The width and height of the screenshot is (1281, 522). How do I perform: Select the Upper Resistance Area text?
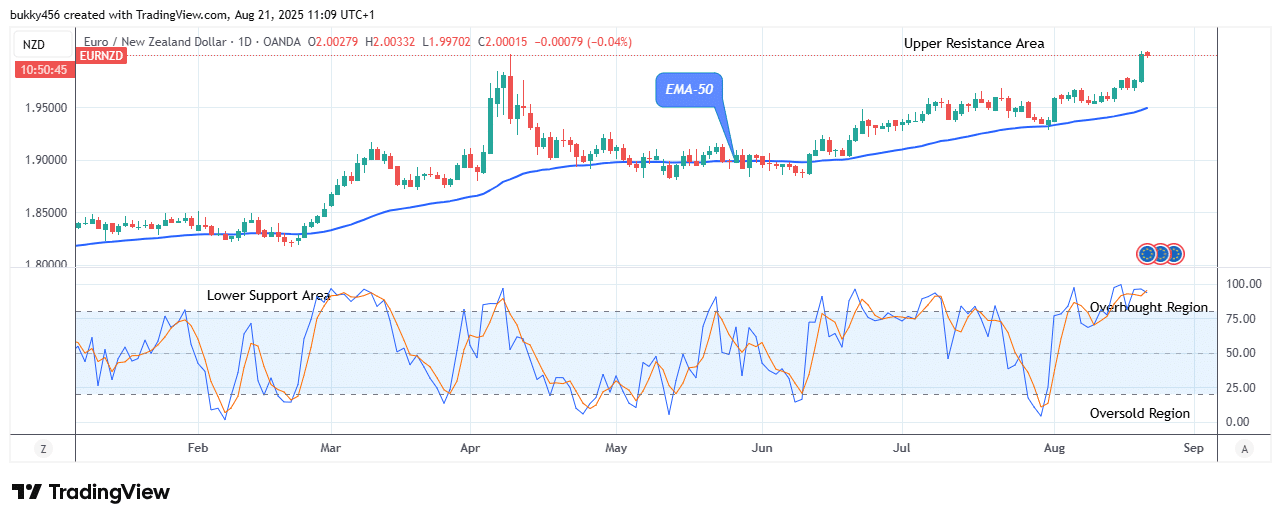(x=974, y=43)
